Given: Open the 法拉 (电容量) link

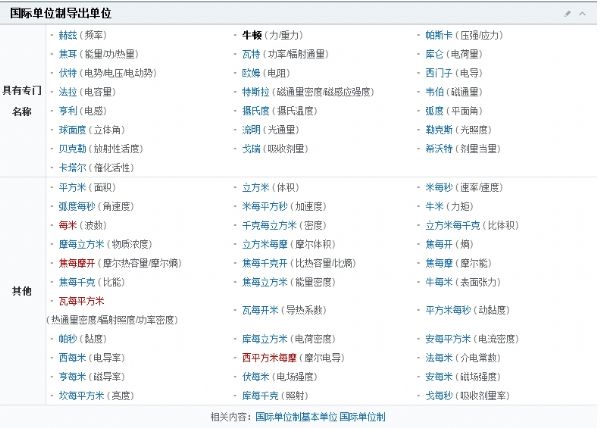Looking at the screenshot, I should [68, 92].
